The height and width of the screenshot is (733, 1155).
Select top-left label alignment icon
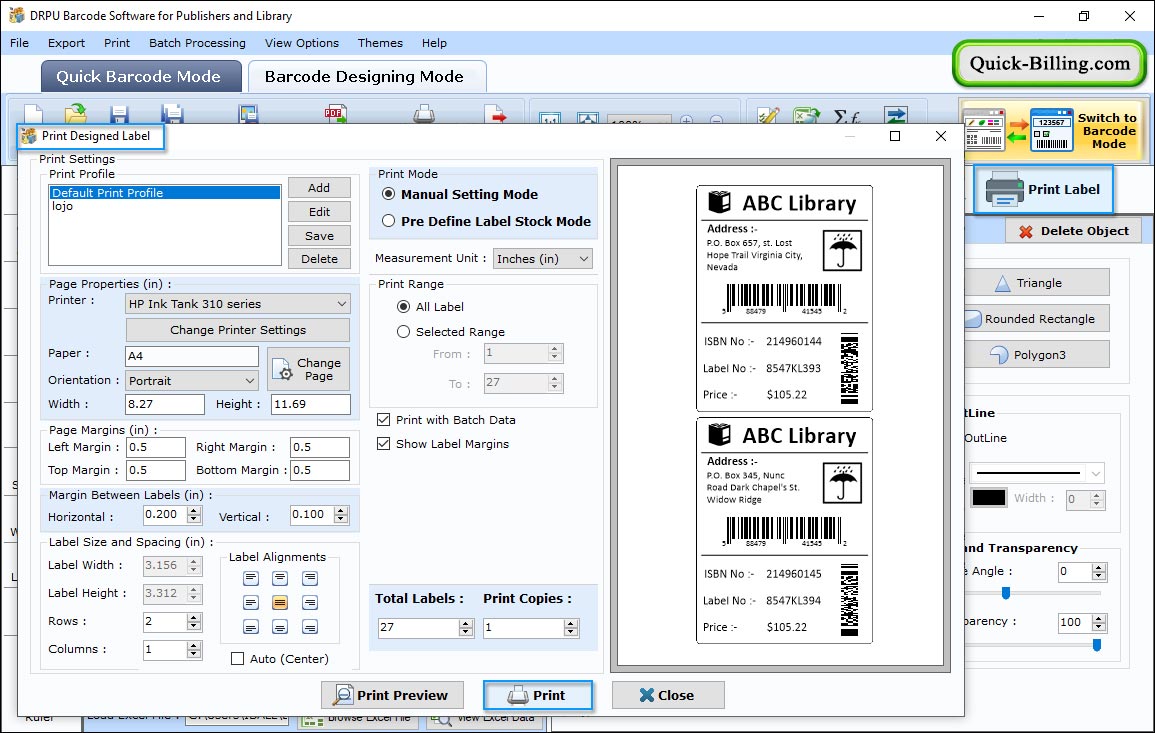[250, 578]
